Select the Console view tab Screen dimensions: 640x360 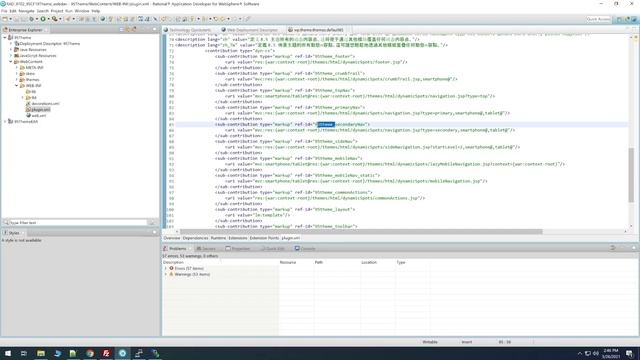(x=306, y=249)
